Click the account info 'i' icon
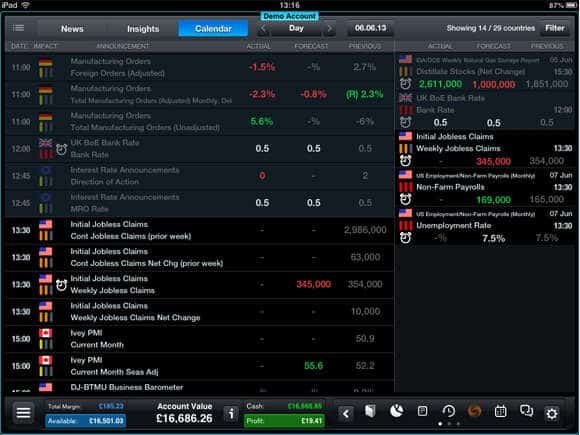Screen dimensions: 580x435 point(231,414)
